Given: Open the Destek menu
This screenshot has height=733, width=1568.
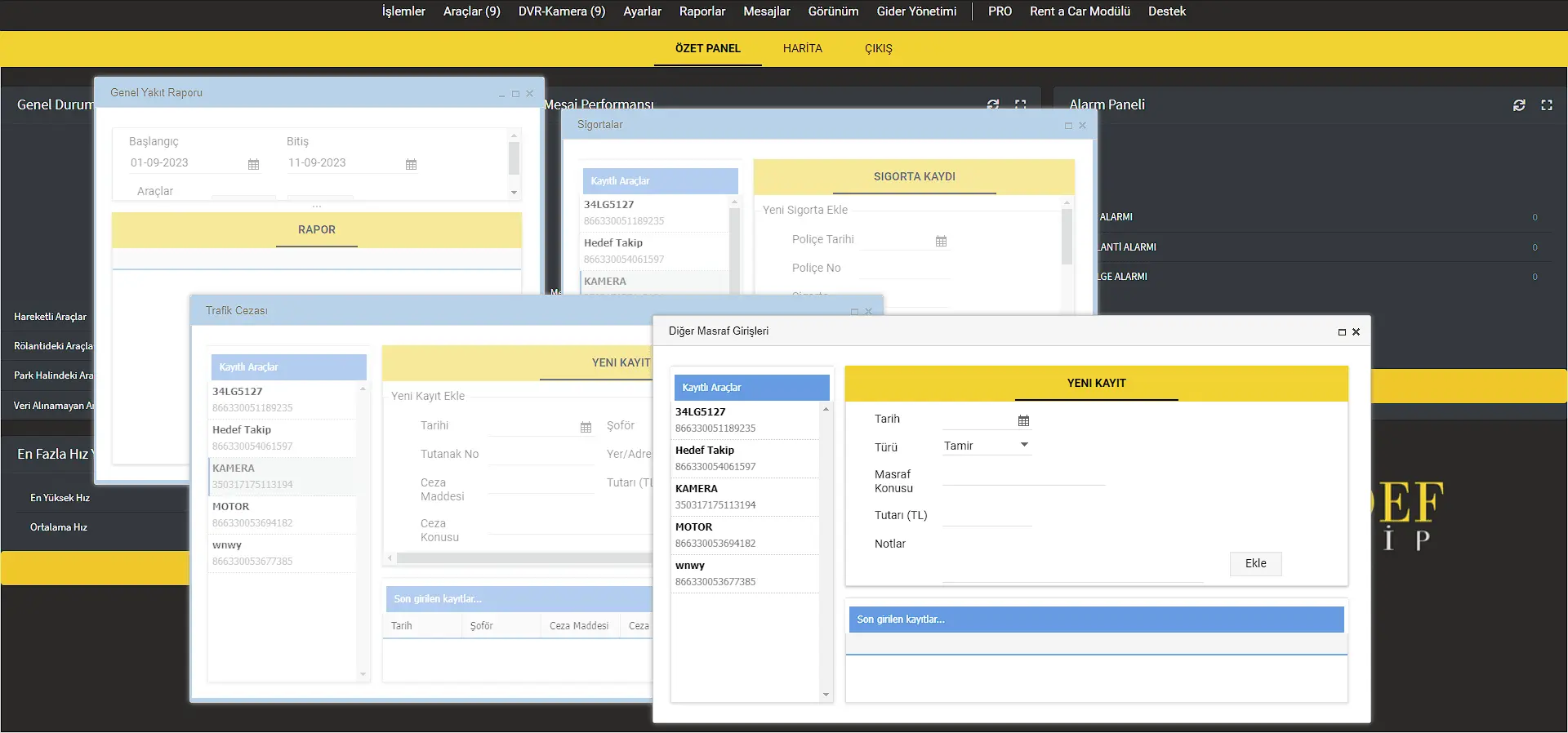Looking at the screenshot, I should pyautogui.click(x=1166, y=11).
